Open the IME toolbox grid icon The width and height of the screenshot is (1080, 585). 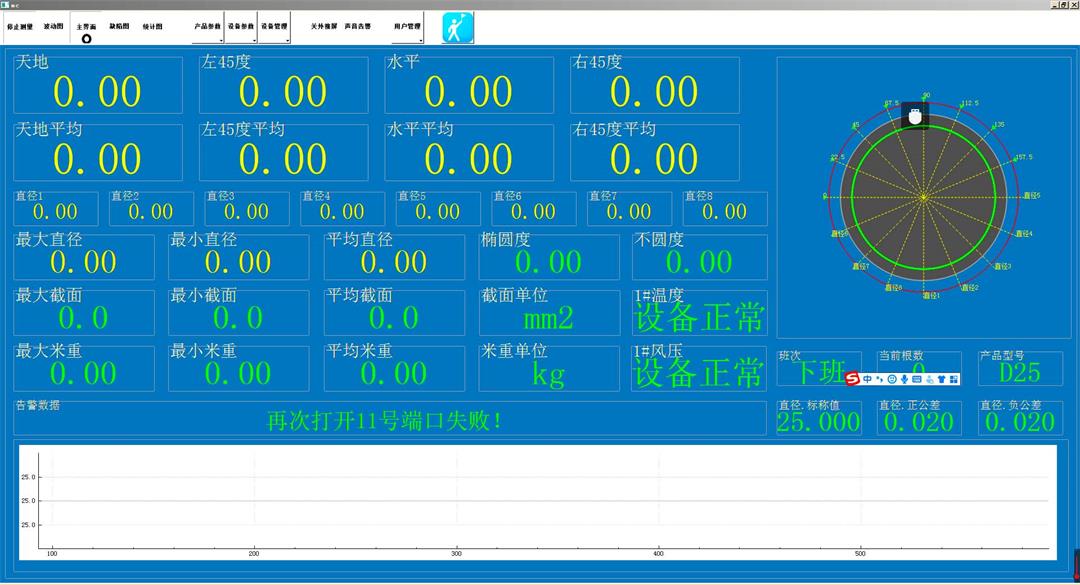[x=953, y=379]
